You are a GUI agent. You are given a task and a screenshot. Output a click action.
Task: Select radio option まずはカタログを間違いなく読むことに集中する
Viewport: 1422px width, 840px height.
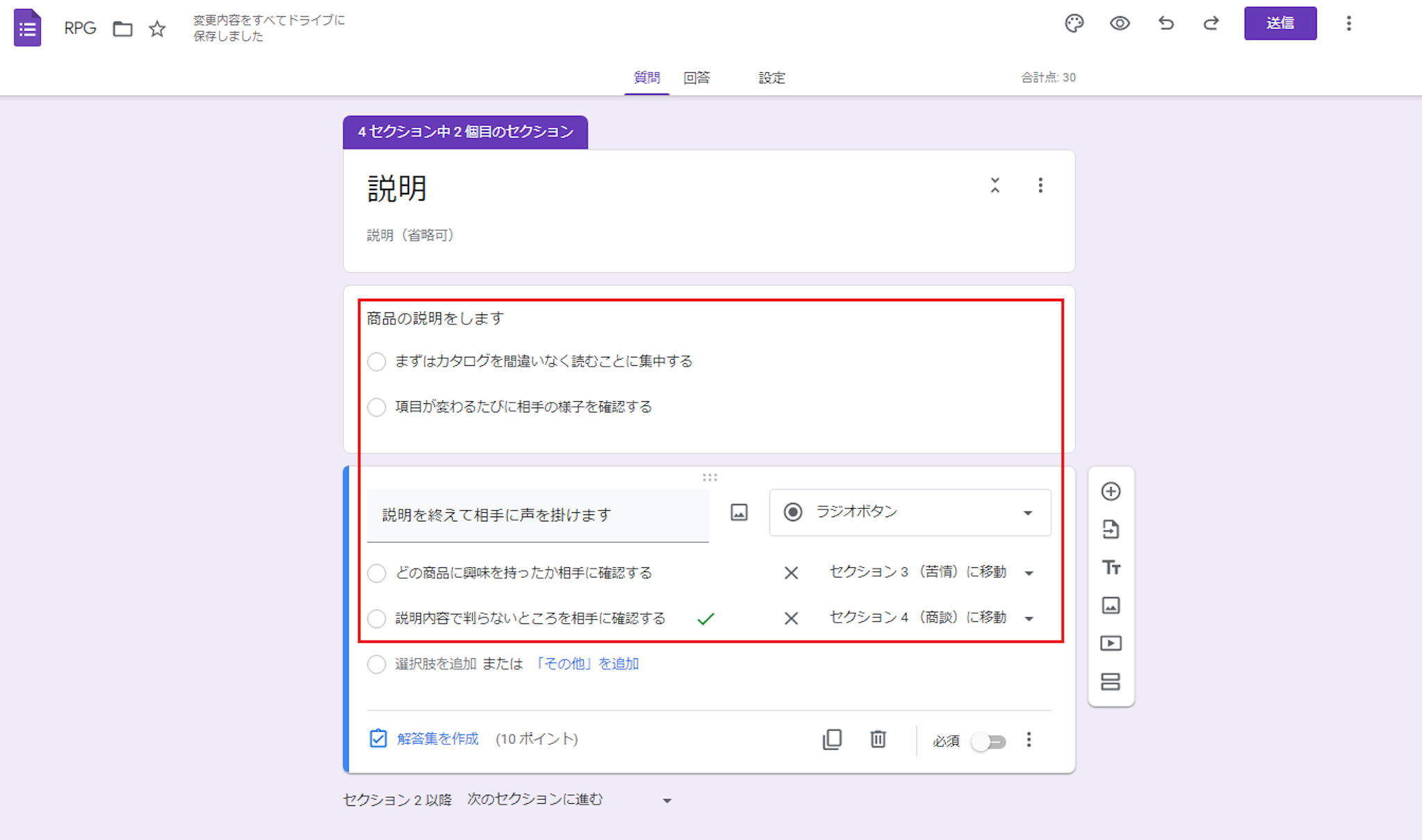376,362
